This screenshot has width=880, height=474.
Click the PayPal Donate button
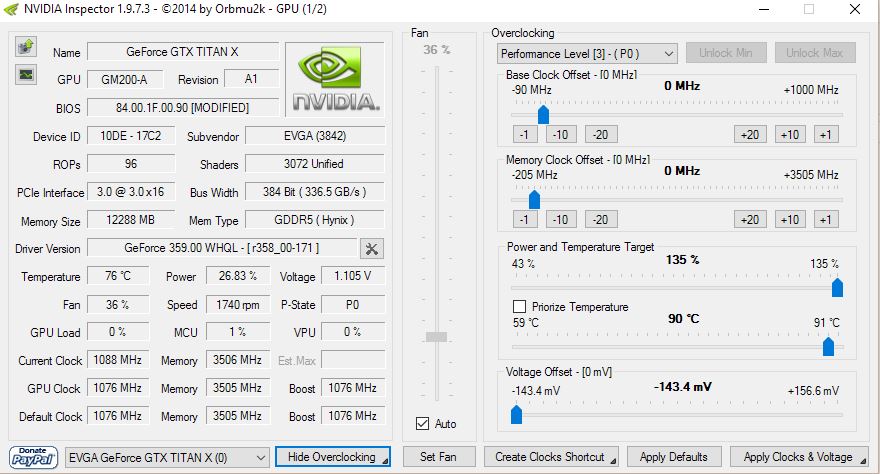coord(34,457)
